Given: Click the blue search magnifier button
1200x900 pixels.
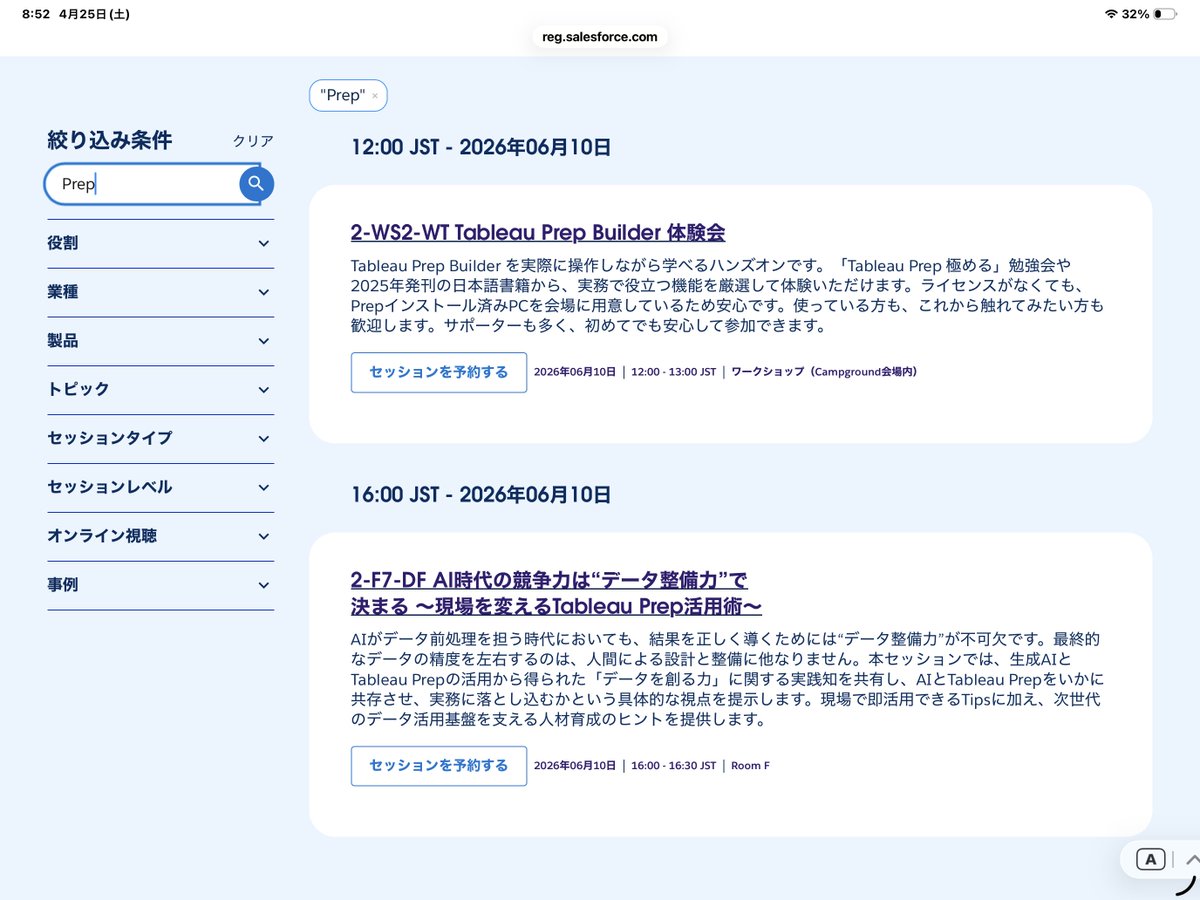Looking at the screenshot, I should [256, 183].
